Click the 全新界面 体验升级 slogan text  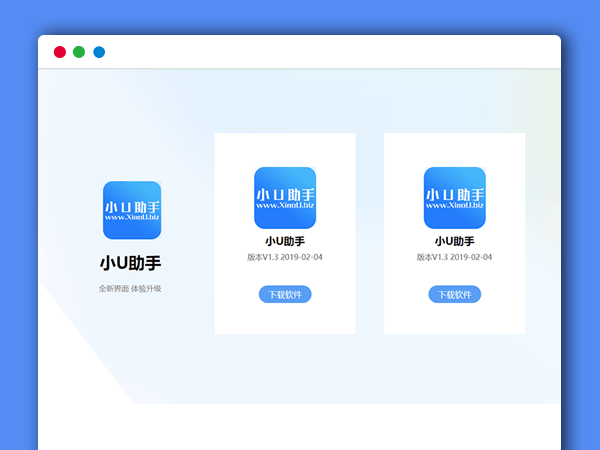130,288
